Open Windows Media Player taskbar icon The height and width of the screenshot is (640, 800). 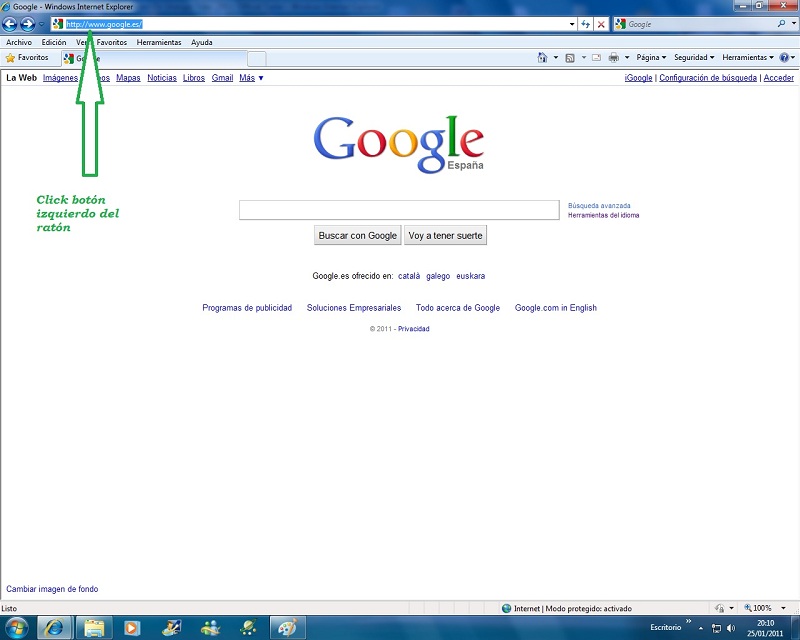click(x=132, y=628)
